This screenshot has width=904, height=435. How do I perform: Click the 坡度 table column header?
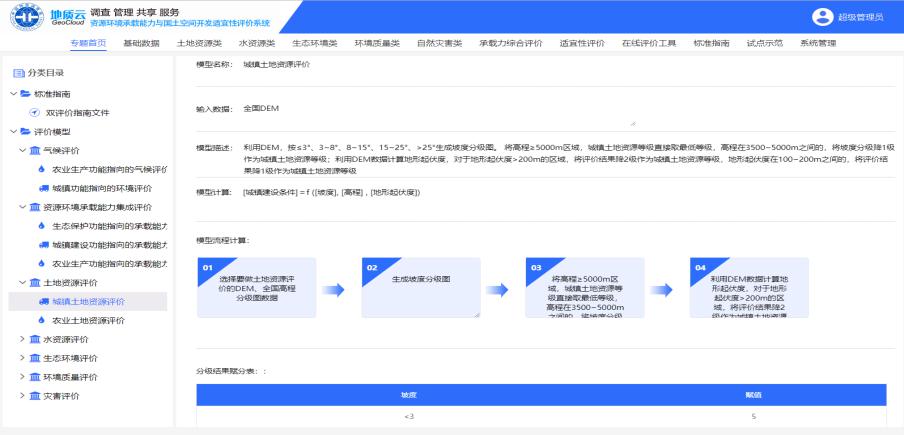pyautogui.click(x=409, y=395)
